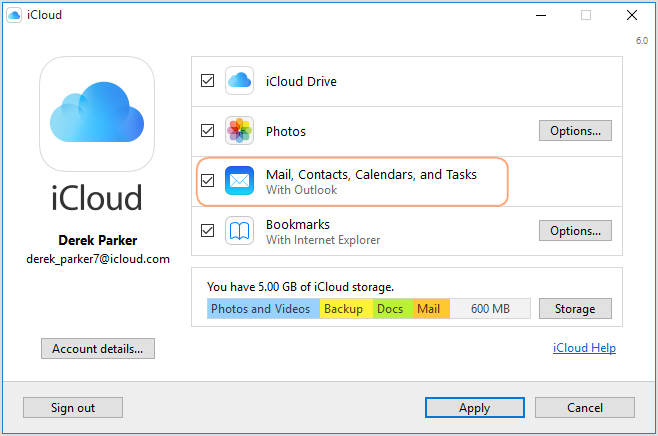Screen dimensions: 658x436
Task: Click the iCloud Drive cloud icon
Action: click(239, 81)
